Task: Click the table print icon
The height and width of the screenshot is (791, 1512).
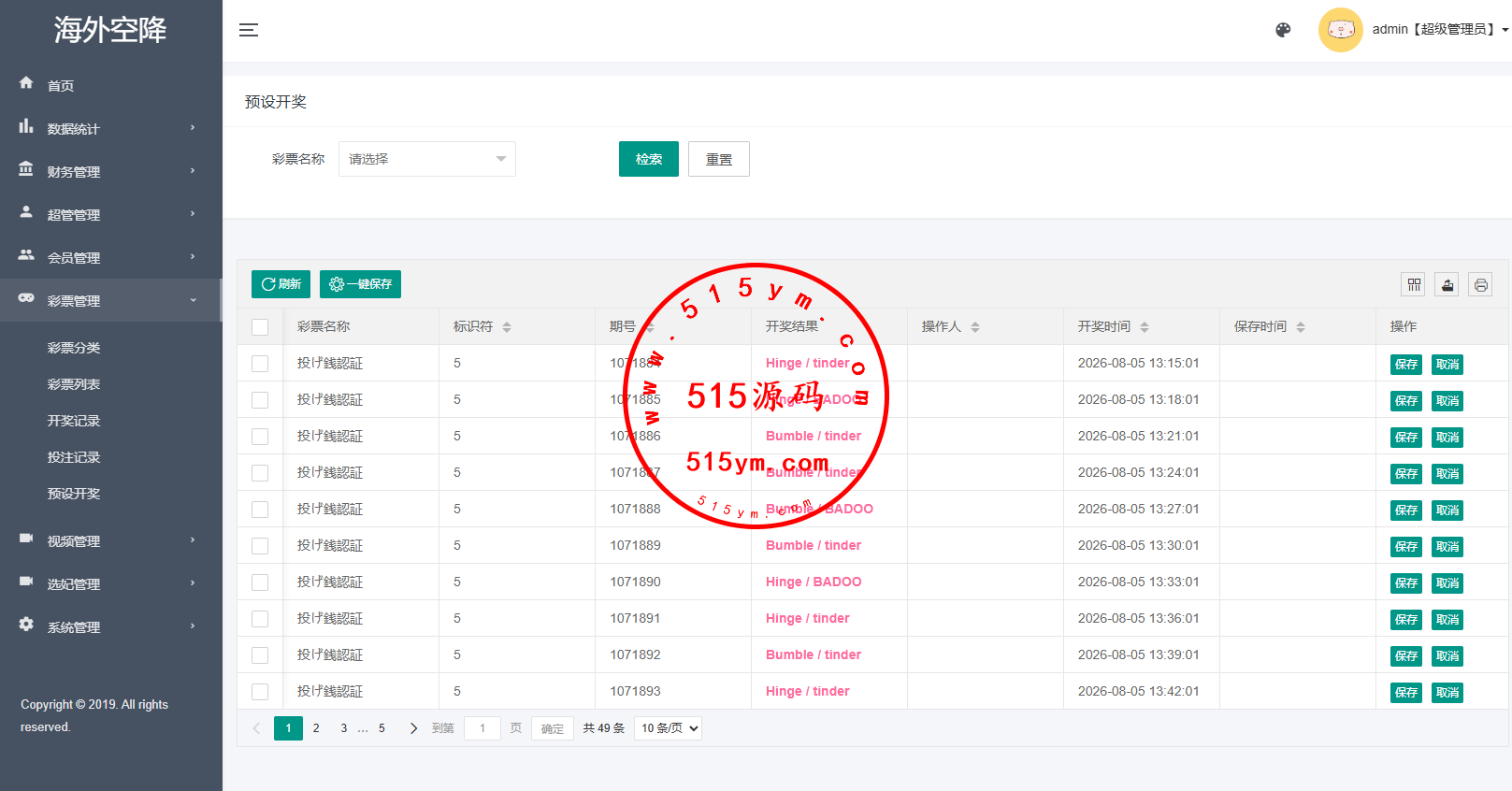Action: pyautogui.click(x=1481, y=285)
